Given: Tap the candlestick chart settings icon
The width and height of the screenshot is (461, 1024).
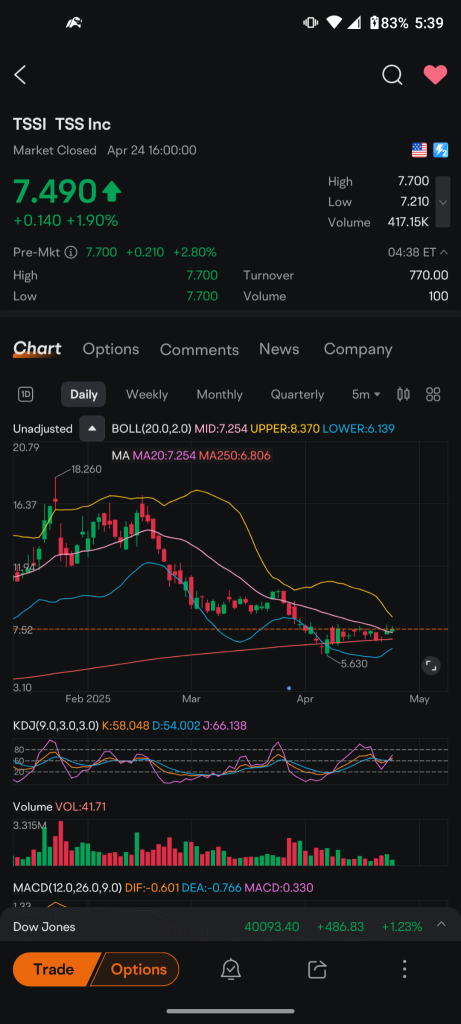Looking at the screenshot, I should tap(404, 394).
